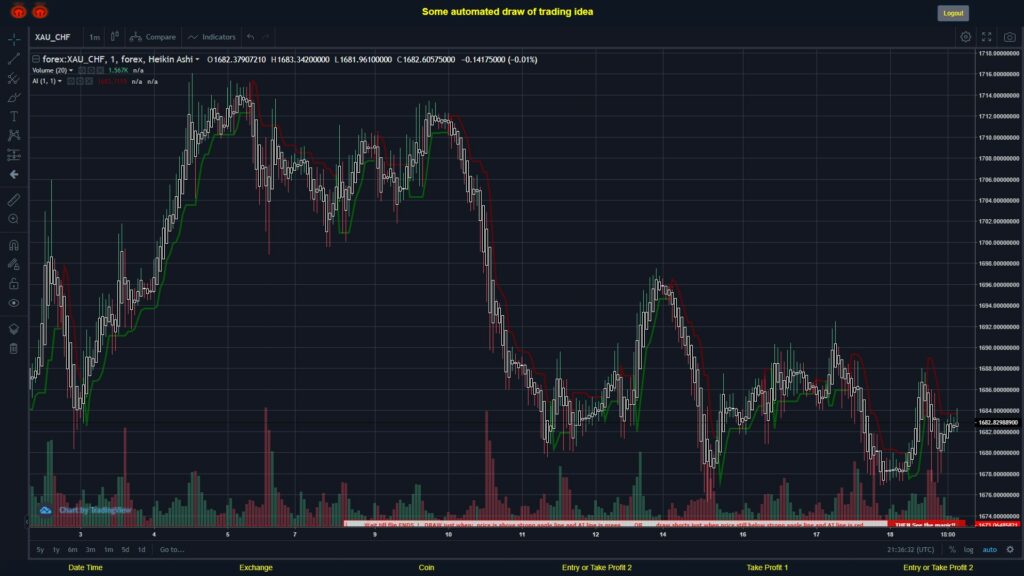Click the left red logo icon
Screen dimensions: 1024x576
18,11
